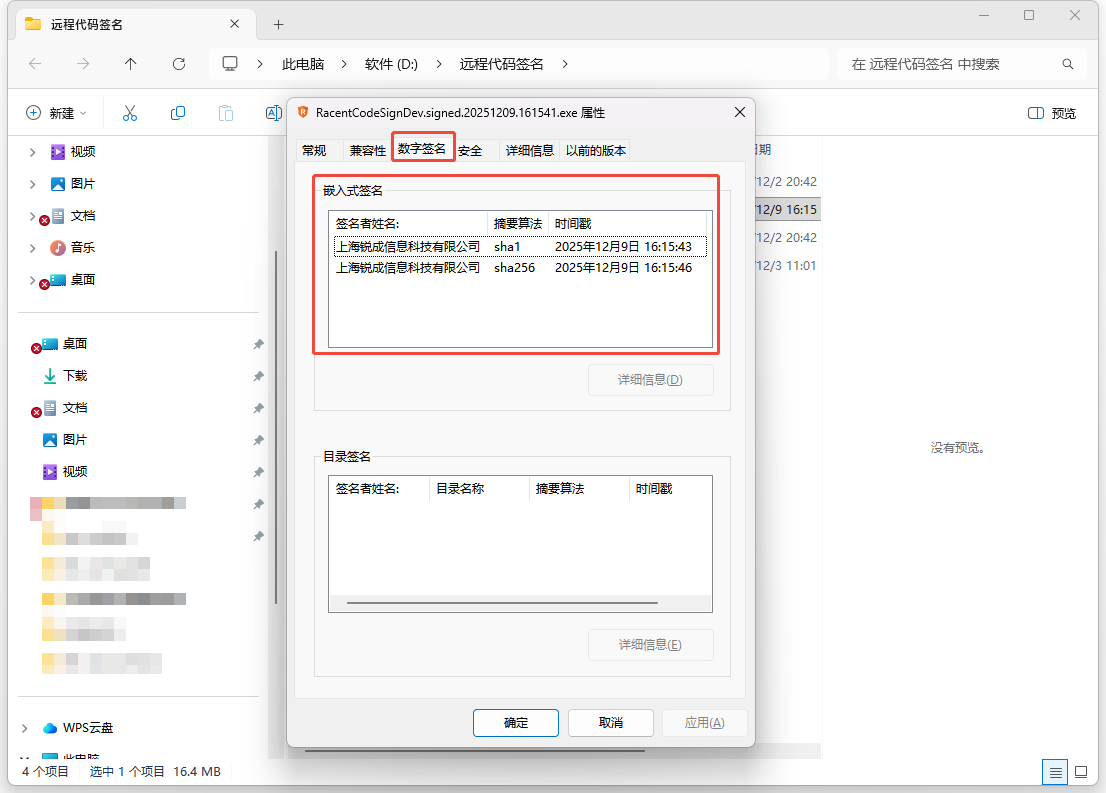Click the 确定 button to confirm

515,722
